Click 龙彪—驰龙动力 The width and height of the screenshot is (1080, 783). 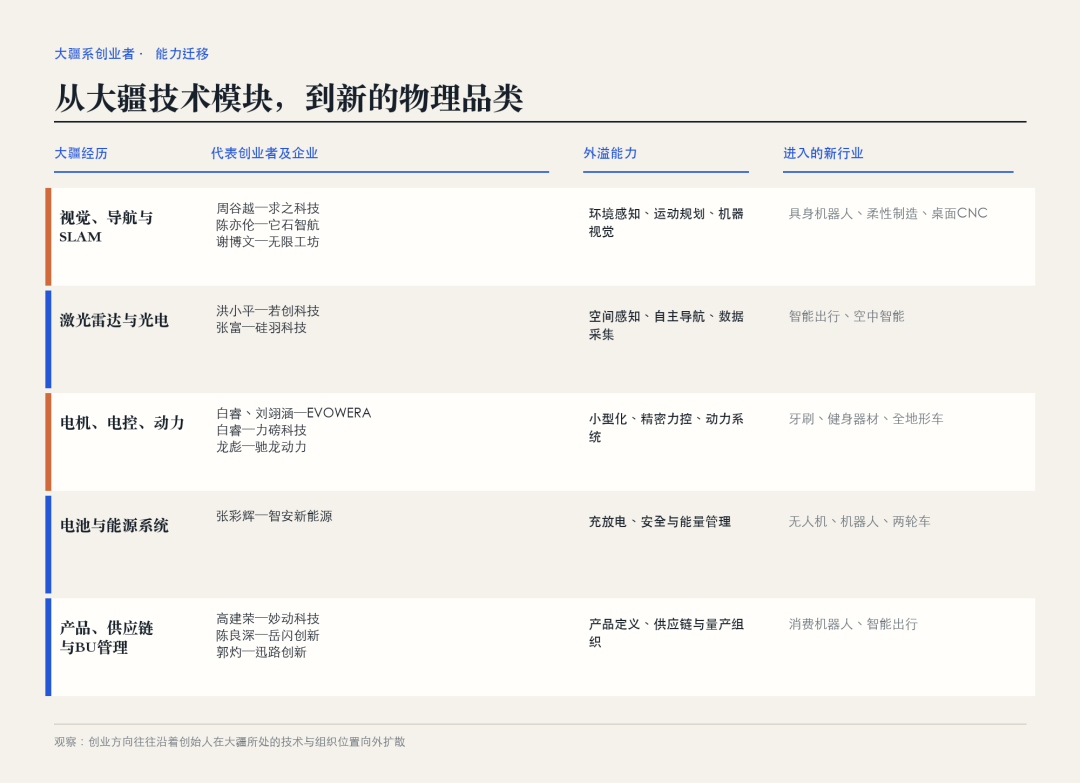261,447
